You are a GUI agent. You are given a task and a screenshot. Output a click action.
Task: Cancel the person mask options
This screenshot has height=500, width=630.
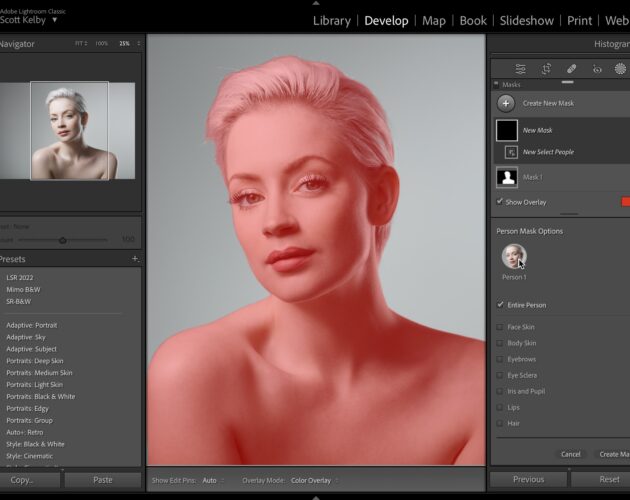coord(571,454)
